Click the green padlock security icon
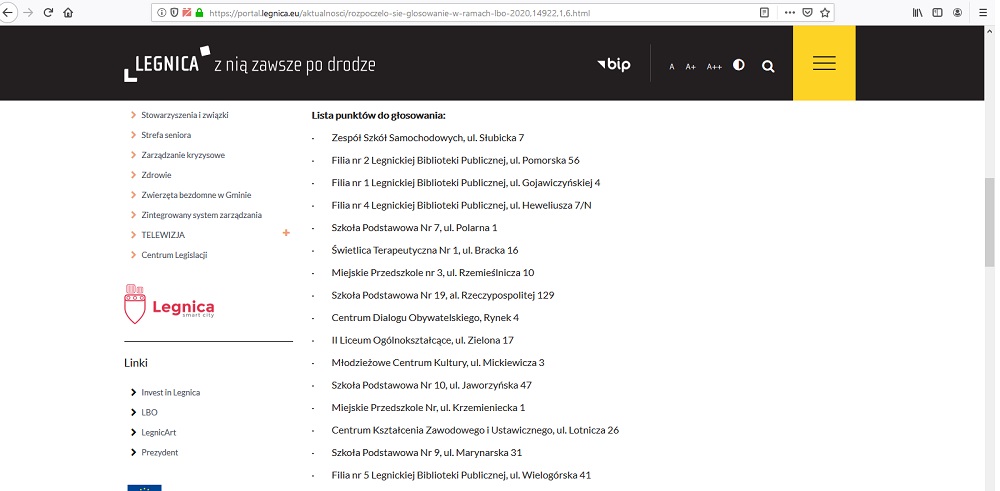This screenshot has height=491, width=1000. coord(199,12)
